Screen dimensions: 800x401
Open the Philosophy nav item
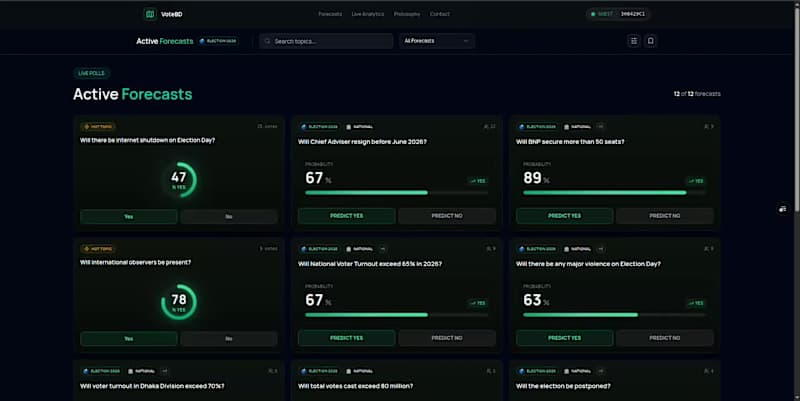click(407, 14)
